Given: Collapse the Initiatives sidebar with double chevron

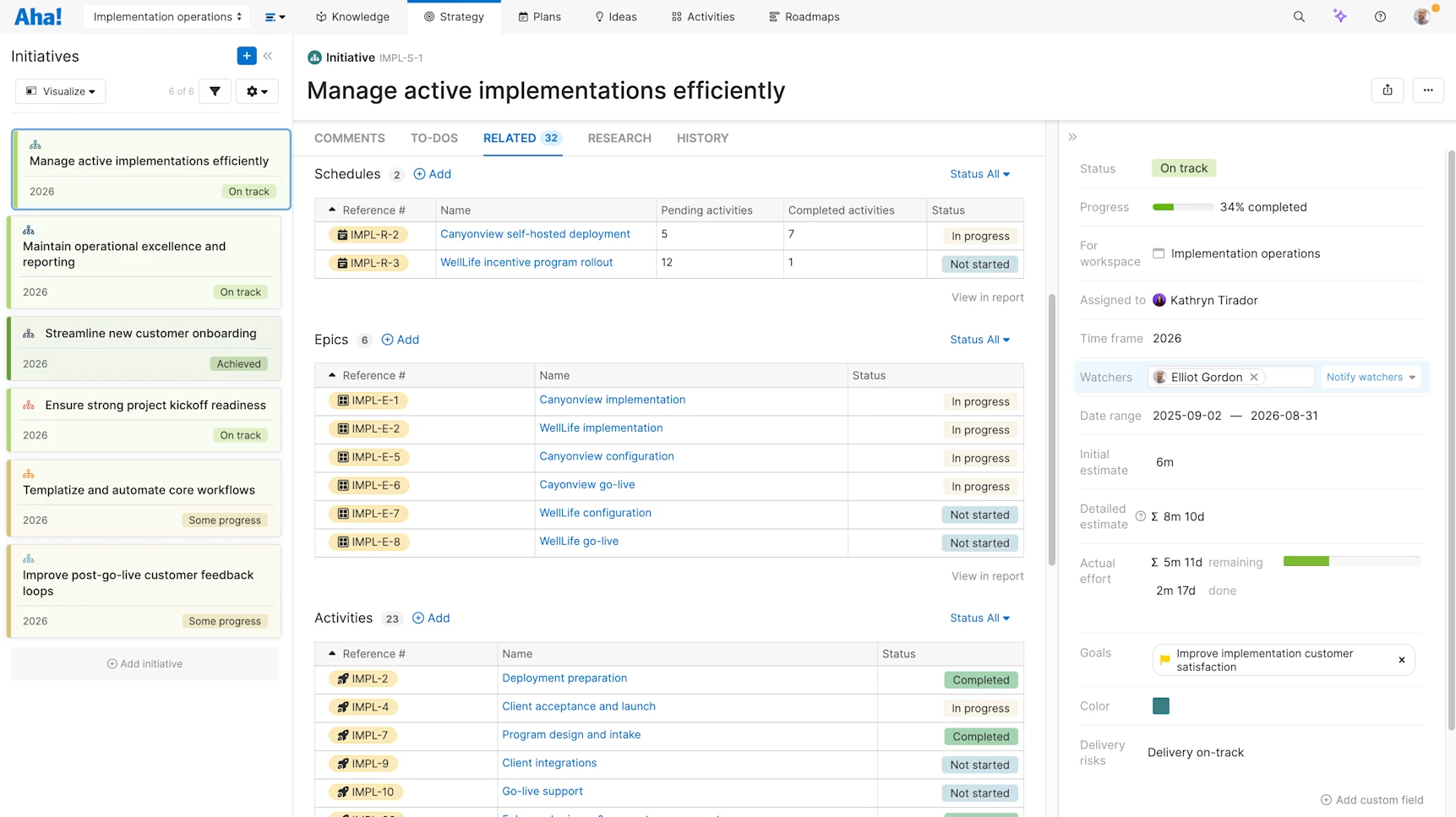Looking at the screenshot, I should point(268,56).
